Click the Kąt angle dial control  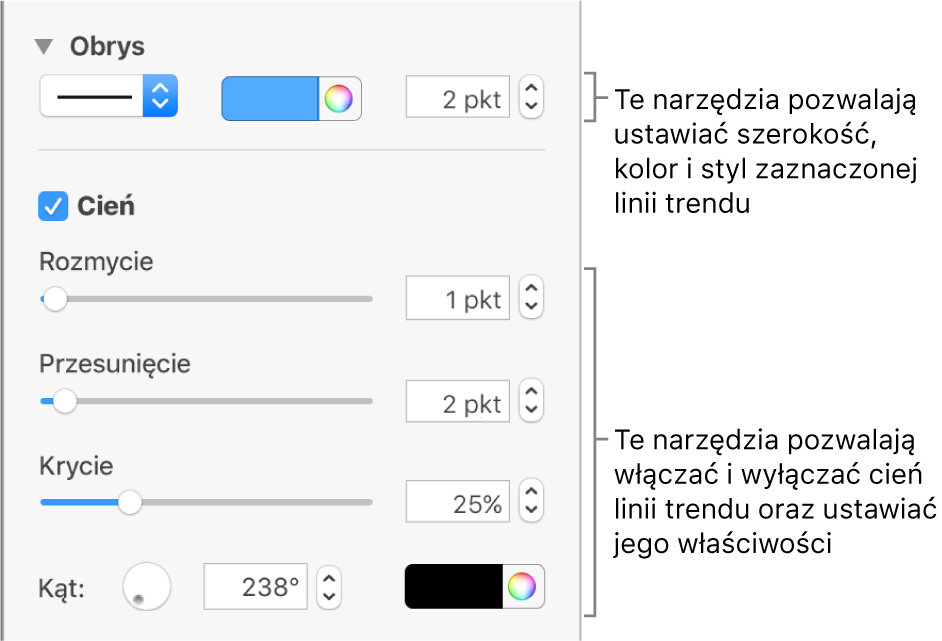coord(146,587)
